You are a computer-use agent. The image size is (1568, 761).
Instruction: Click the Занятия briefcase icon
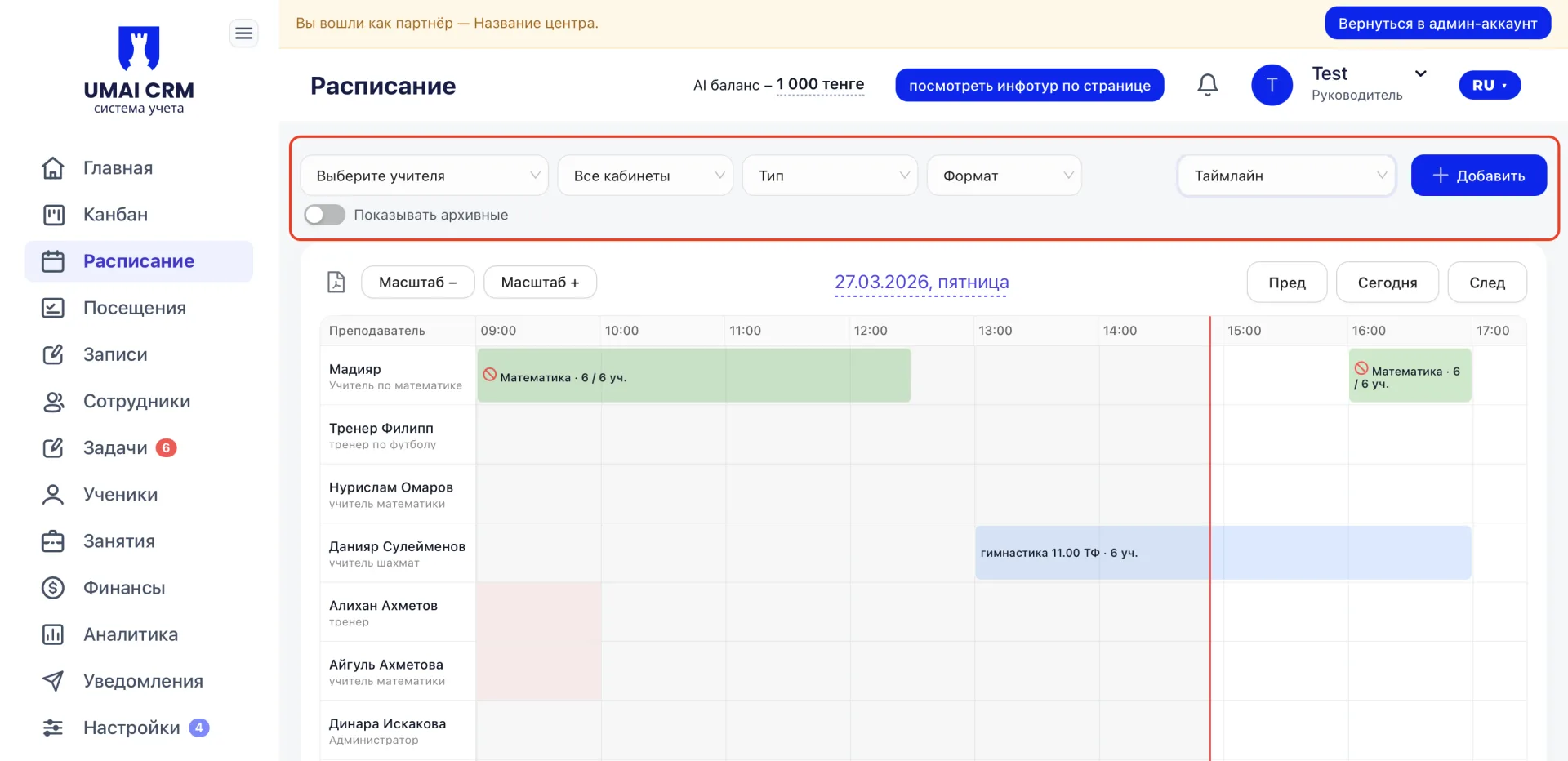(53, 541)
